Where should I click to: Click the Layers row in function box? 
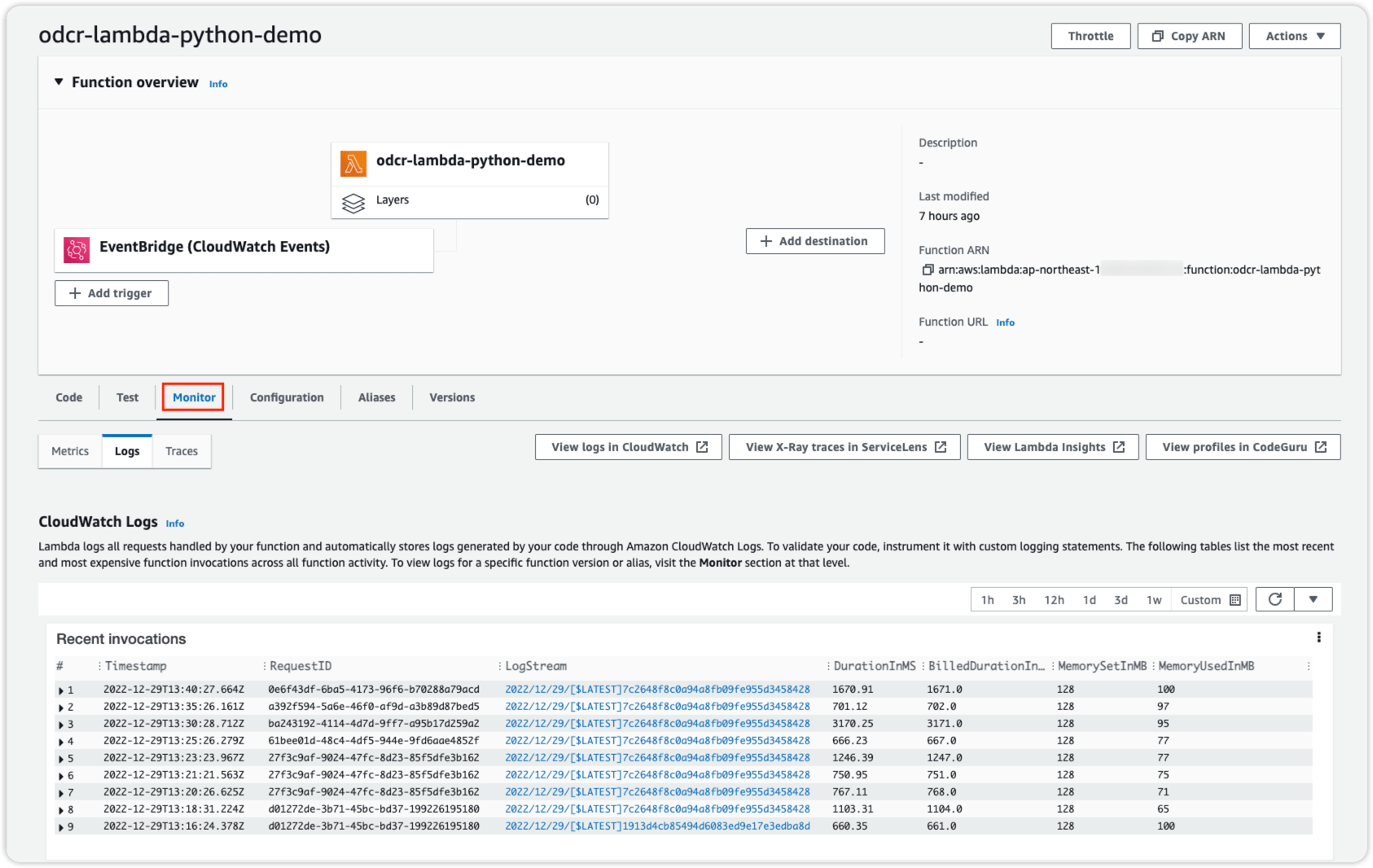point(470,201)
